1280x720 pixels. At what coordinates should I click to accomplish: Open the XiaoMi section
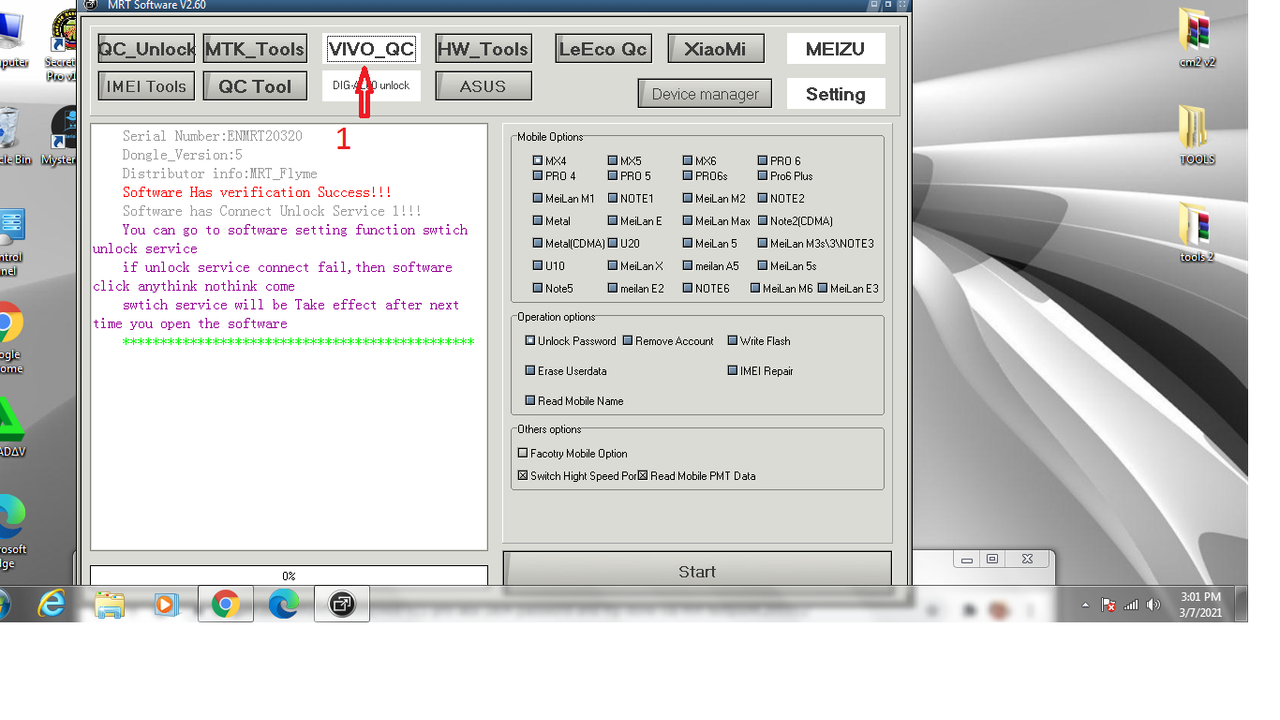coord(716,48)
